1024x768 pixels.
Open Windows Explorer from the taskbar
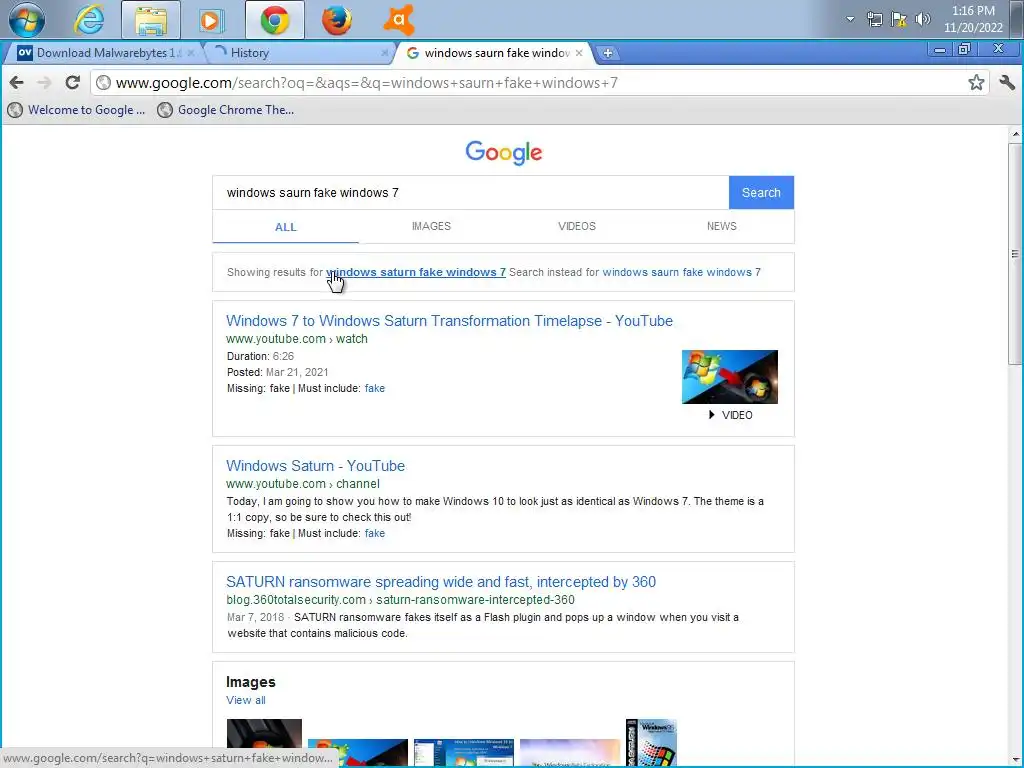[151, 20]
